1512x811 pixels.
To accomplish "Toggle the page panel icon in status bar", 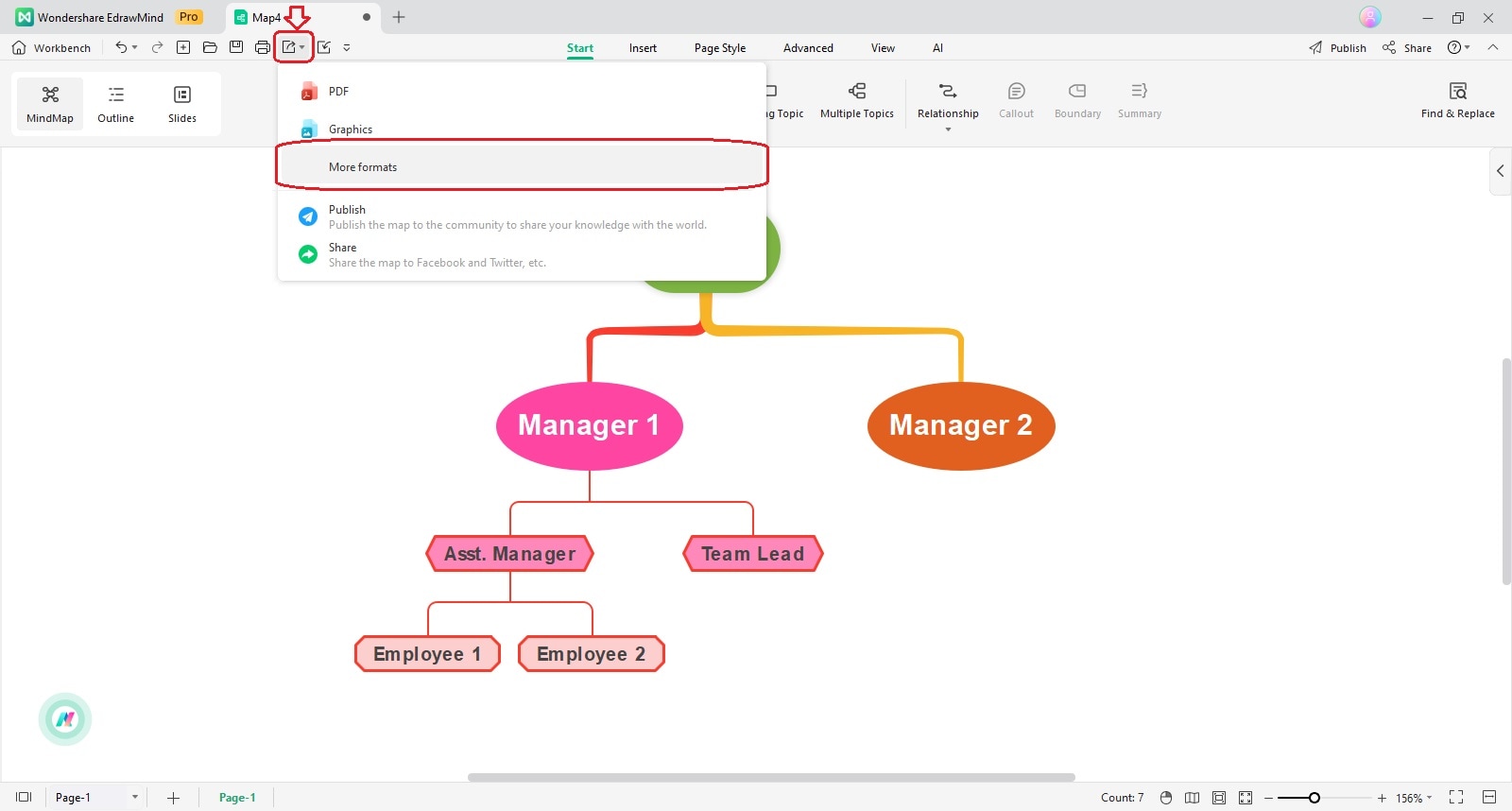I will coord(24,798).
